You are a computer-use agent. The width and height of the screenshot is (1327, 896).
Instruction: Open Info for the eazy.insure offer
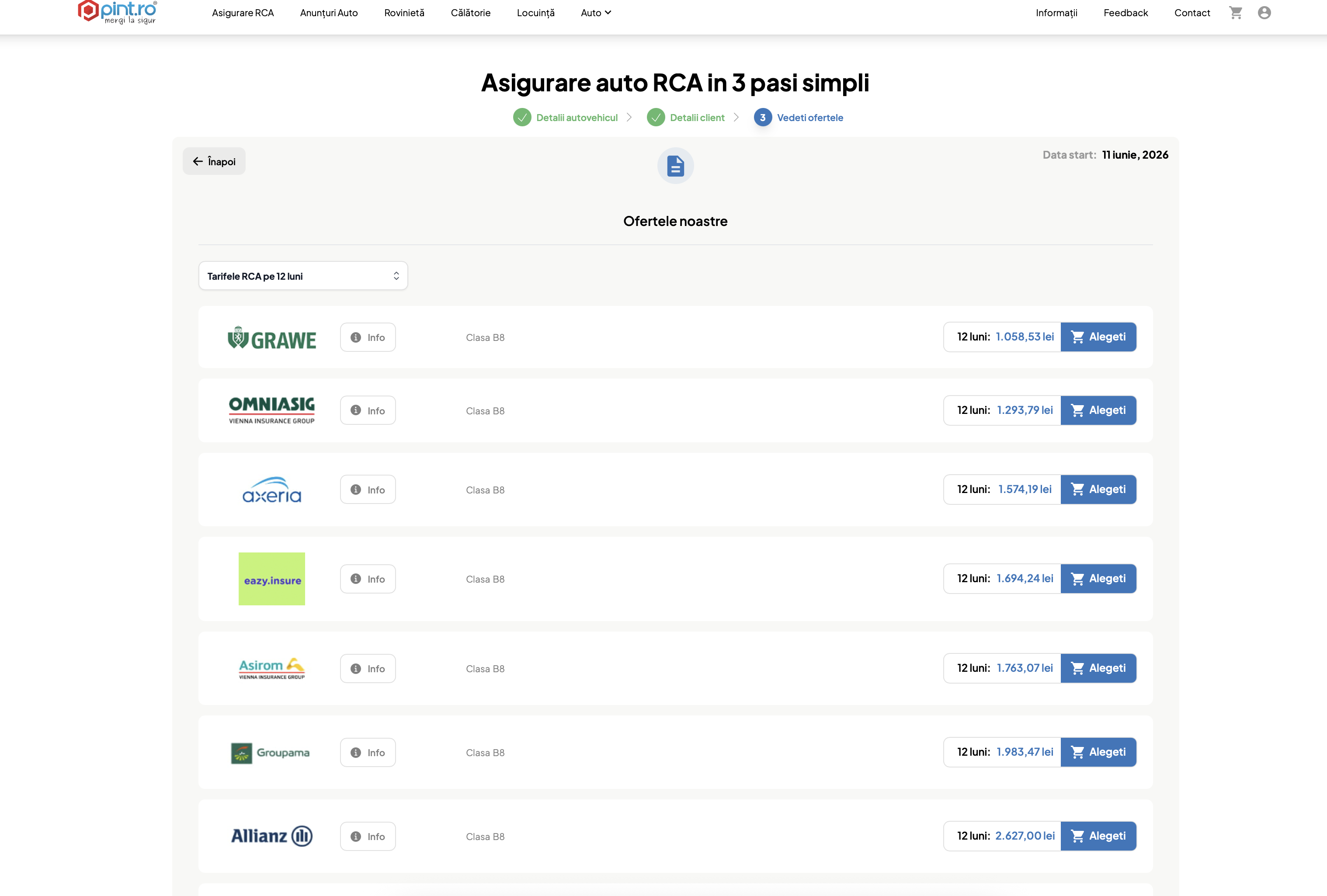pyautogui.click(x=368, y=579)
